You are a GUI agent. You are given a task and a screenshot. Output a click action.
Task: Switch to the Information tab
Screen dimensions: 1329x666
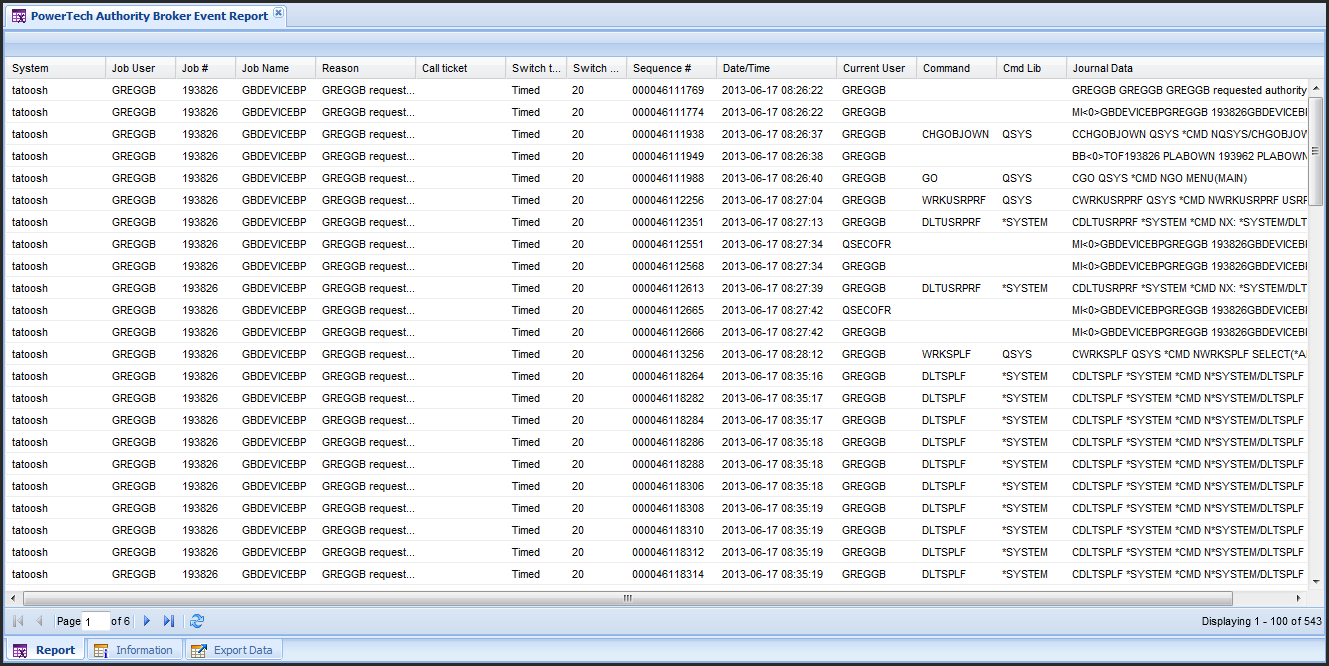[x=134, y=650]
